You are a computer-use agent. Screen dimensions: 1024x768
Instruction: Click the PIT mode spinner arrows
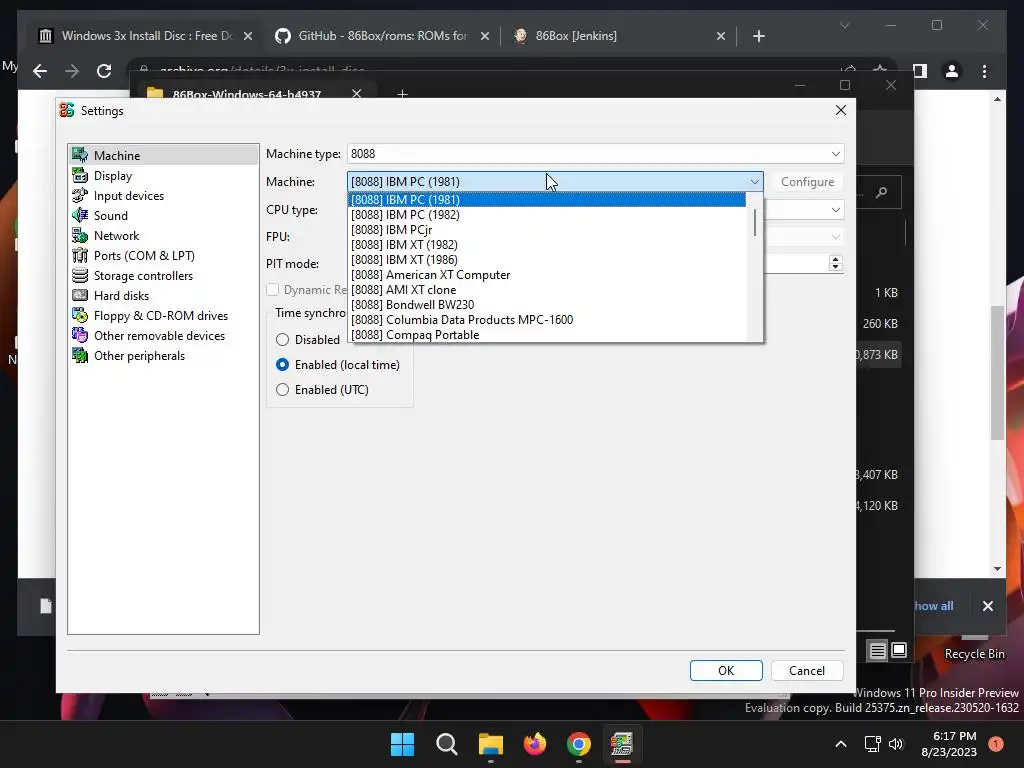pyautogui.click(x=835, y=263)
